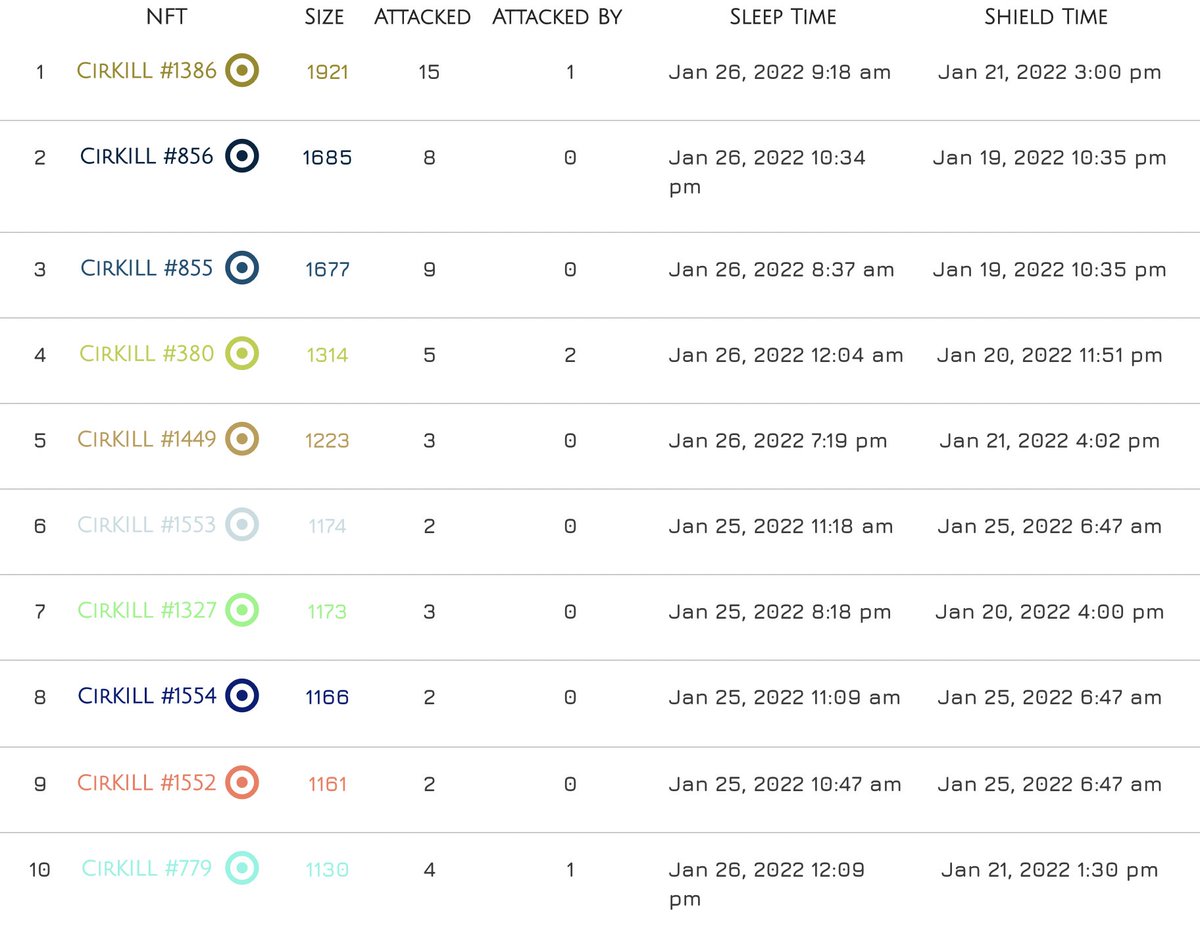This screenshot has width=1200, height=932.
Task: Select size value 1173
Action: (327, 612)
